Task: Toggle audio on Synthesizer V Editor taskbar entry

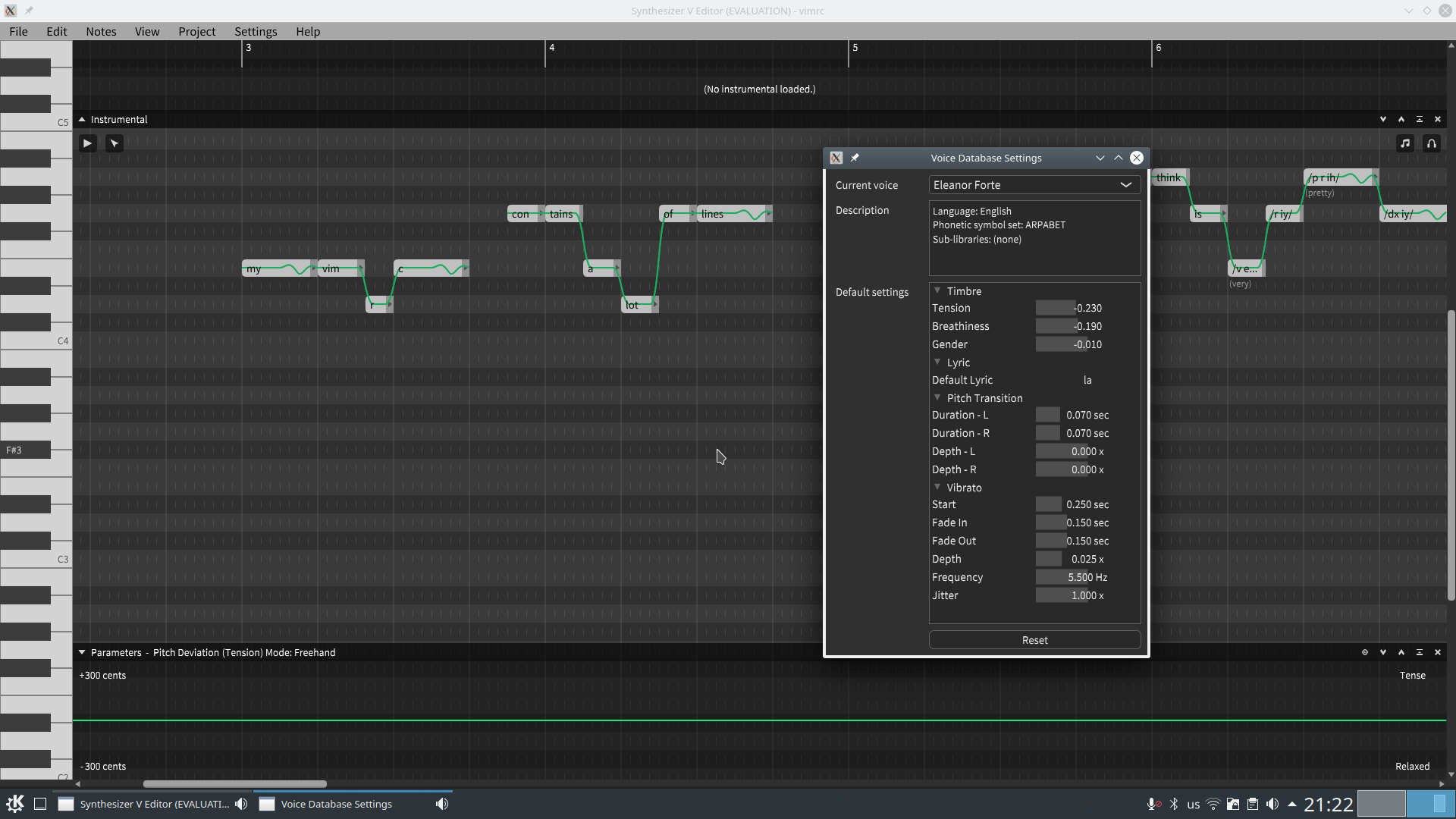Action: click(241, 804)
